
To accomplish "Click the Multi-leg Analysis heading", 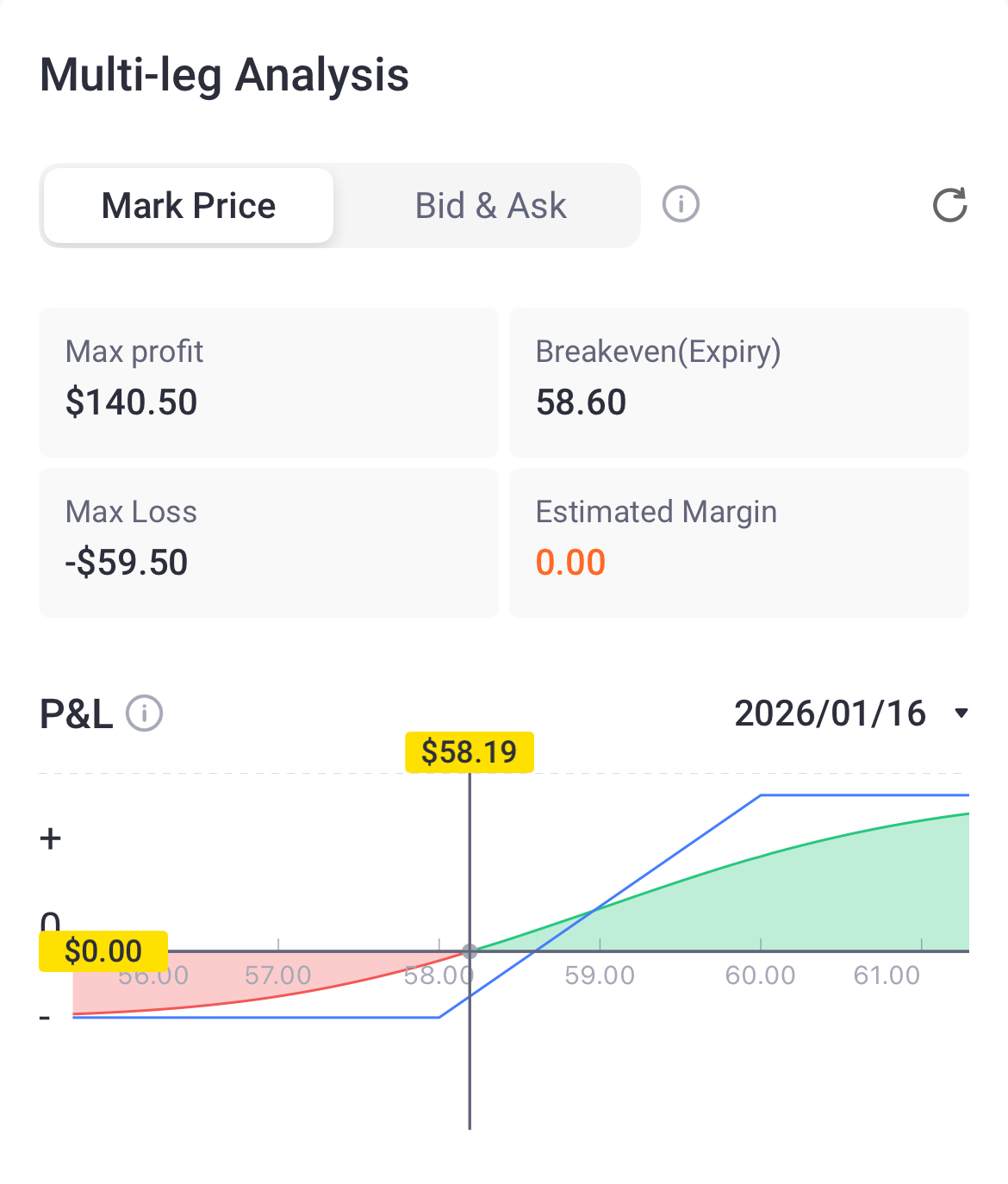I will click(224, 75).
